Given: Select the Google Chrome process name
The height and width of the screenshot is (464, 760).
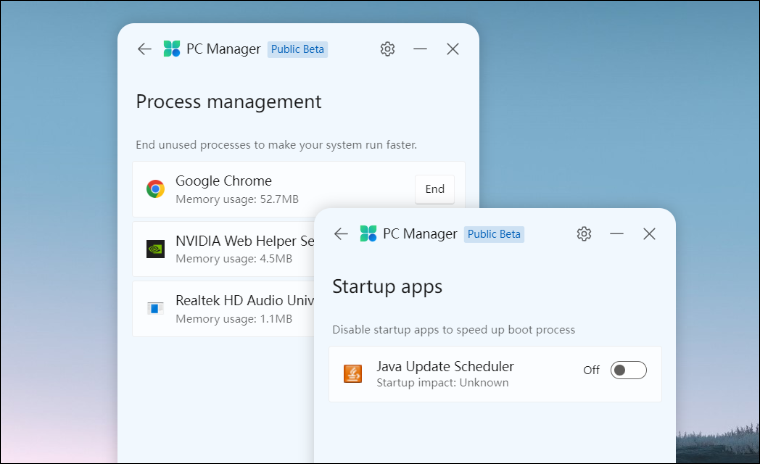Looking at the screenshot, I should 223,181.
